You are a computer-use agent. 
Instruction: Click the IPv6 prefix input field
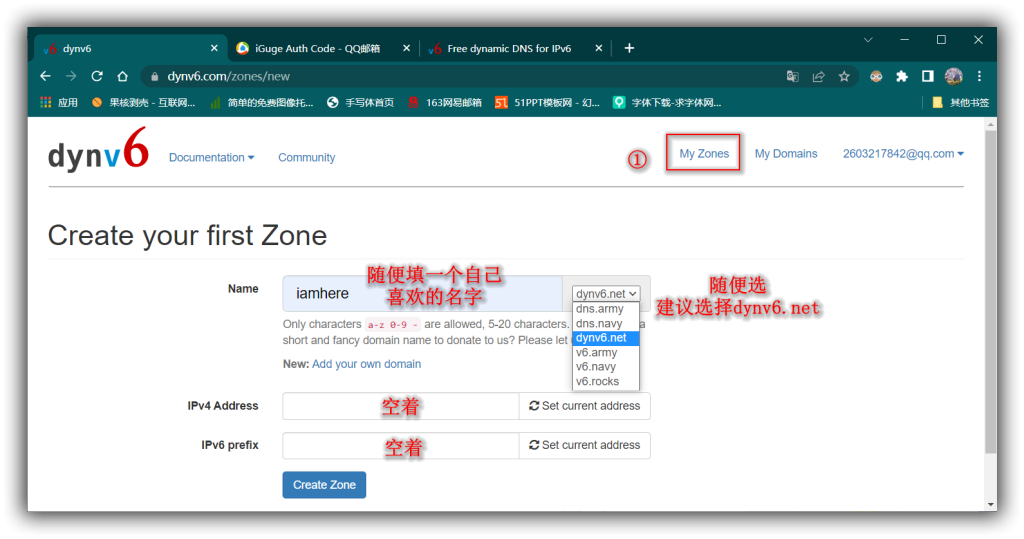tap(401, 446)
